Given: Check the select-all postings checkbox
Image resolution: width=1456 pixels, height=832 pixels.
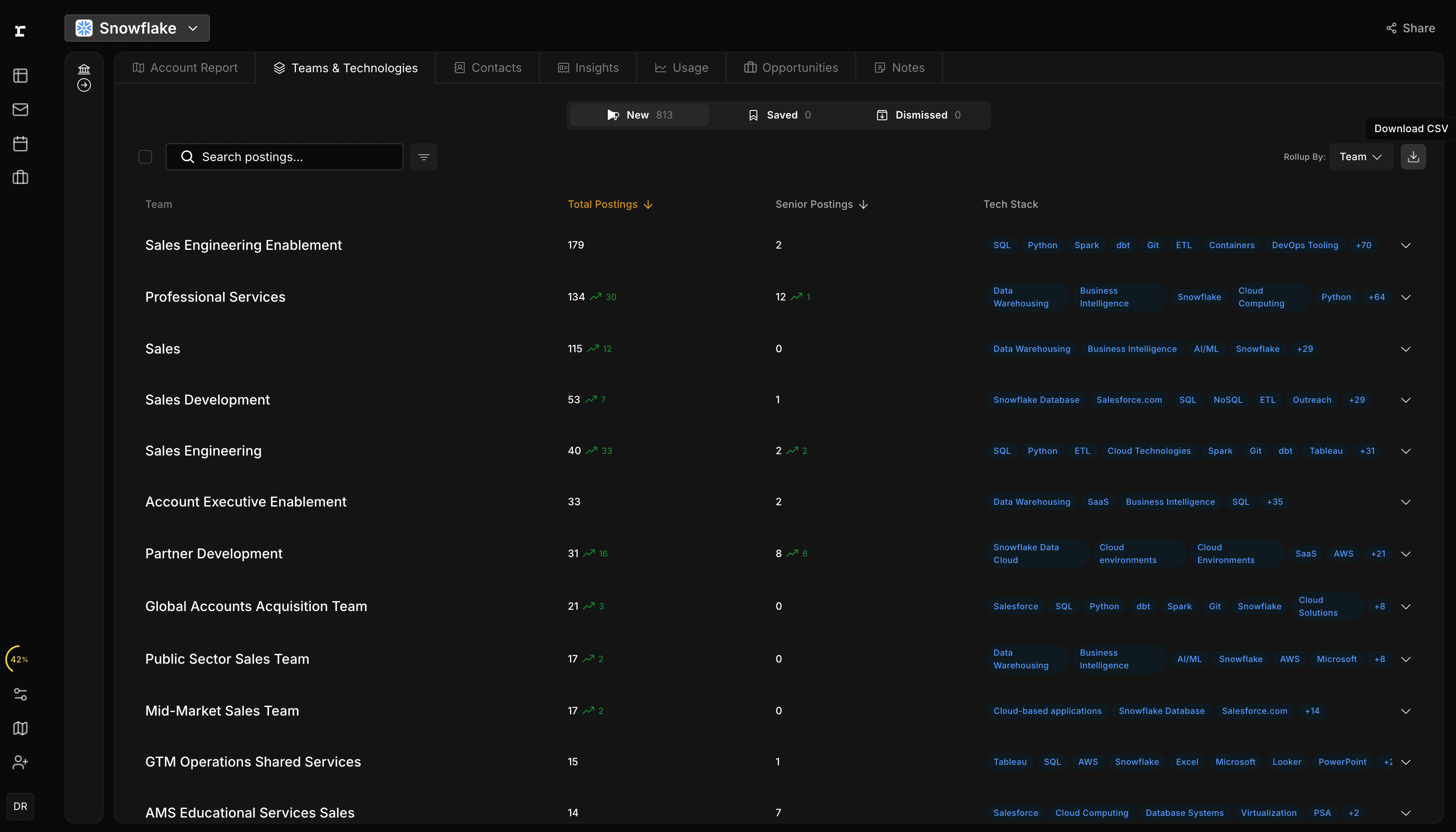Looking at the screenshot, I should (x=145, y=156).
